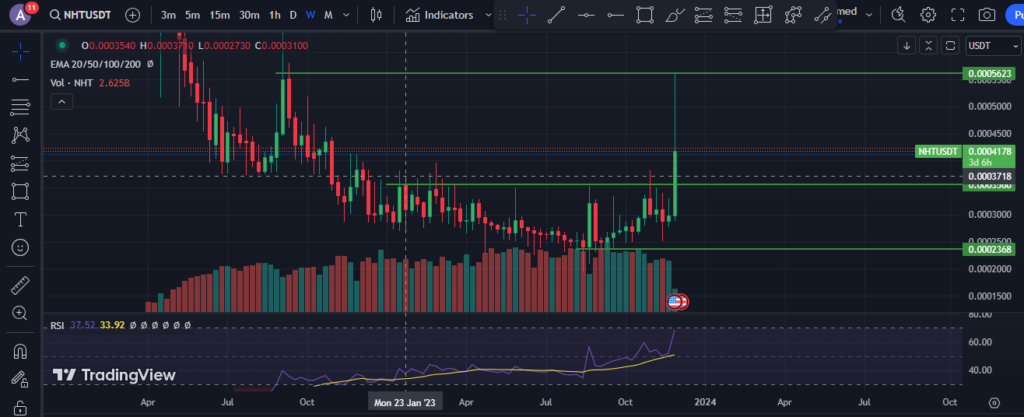Toggle the green market status indicator
1024x417 pixels.
pyautogui.click(x=61, y=45)
